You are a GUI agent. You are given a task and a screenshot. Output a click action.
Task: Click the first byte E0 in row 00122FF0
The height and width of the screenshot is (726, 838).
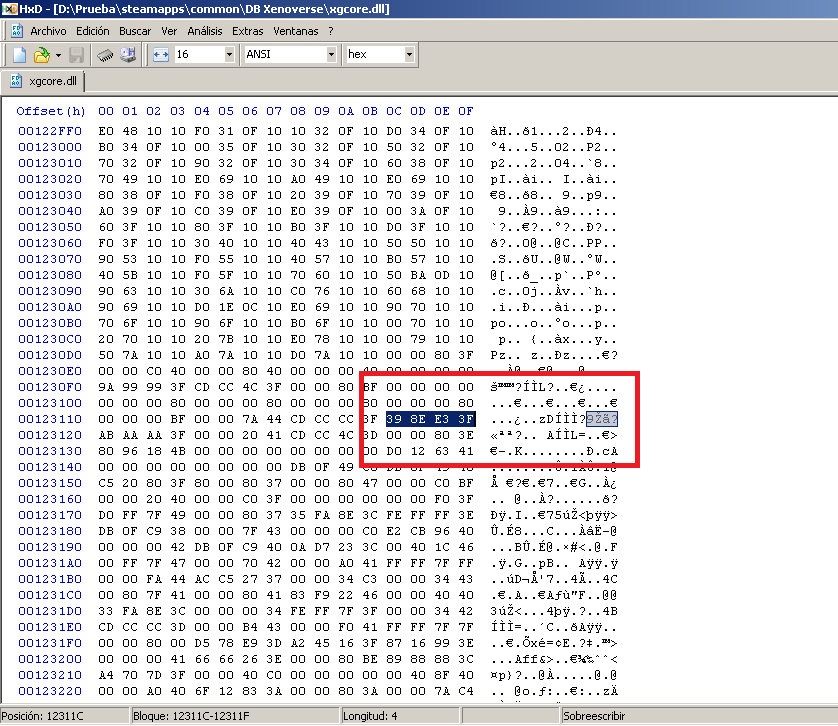pyautogui.click(x=106, y=131)
